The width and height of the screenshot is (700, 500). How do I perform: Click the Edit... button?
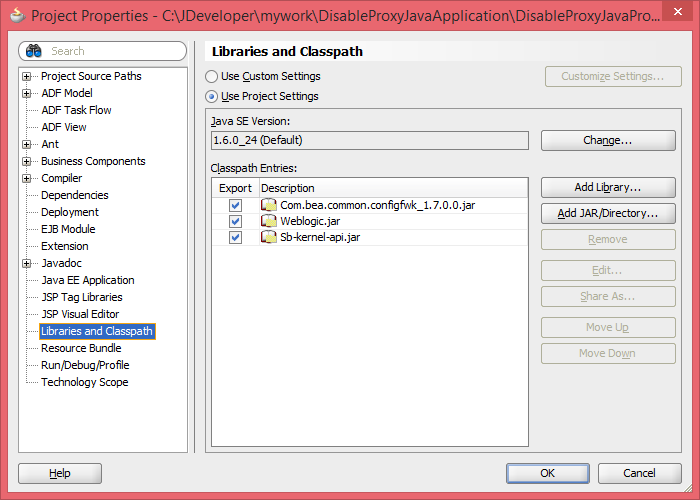coord(608,271)
